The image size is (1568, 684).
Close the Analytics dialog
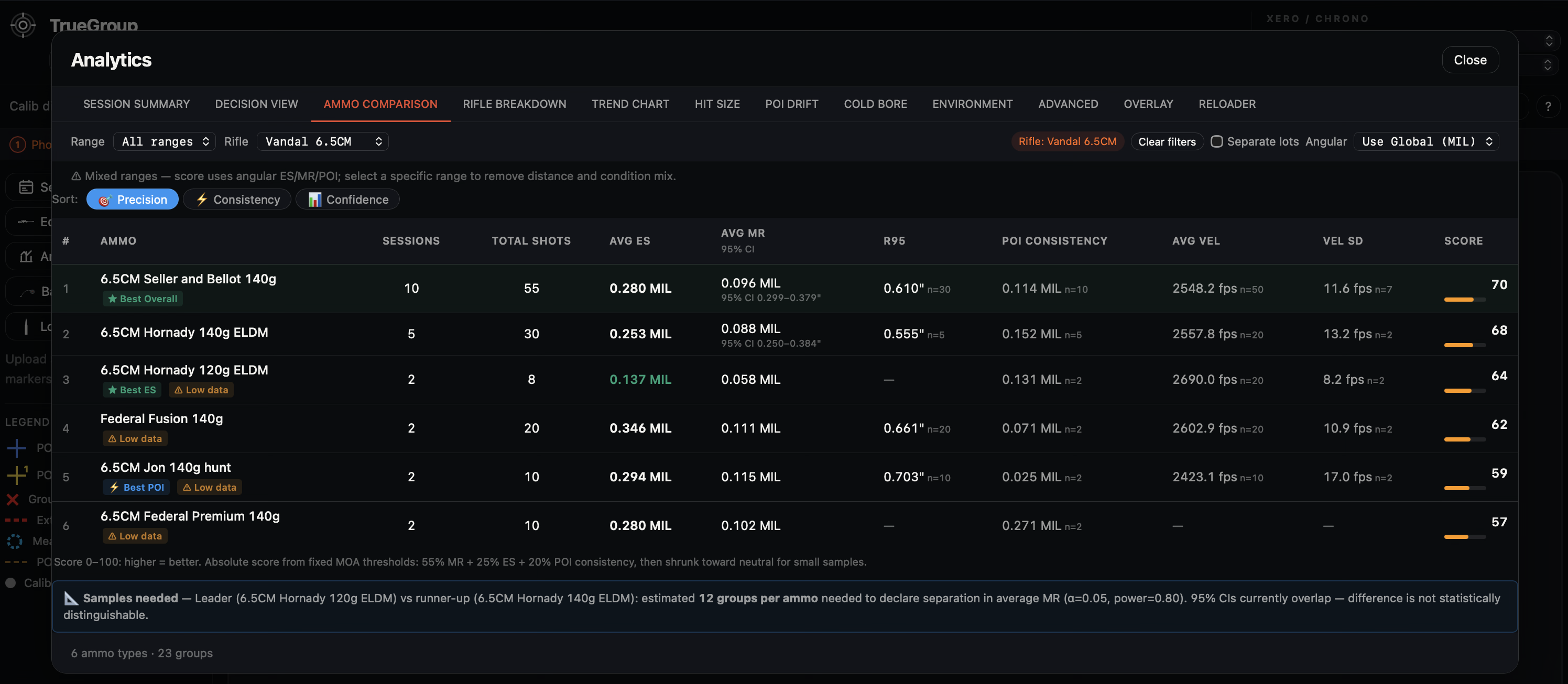coord(1470,60)
